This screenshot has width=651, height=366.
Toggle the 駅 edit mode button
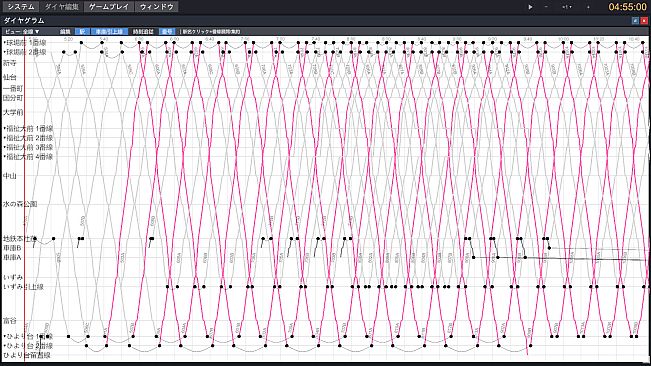tap(82, 32)
